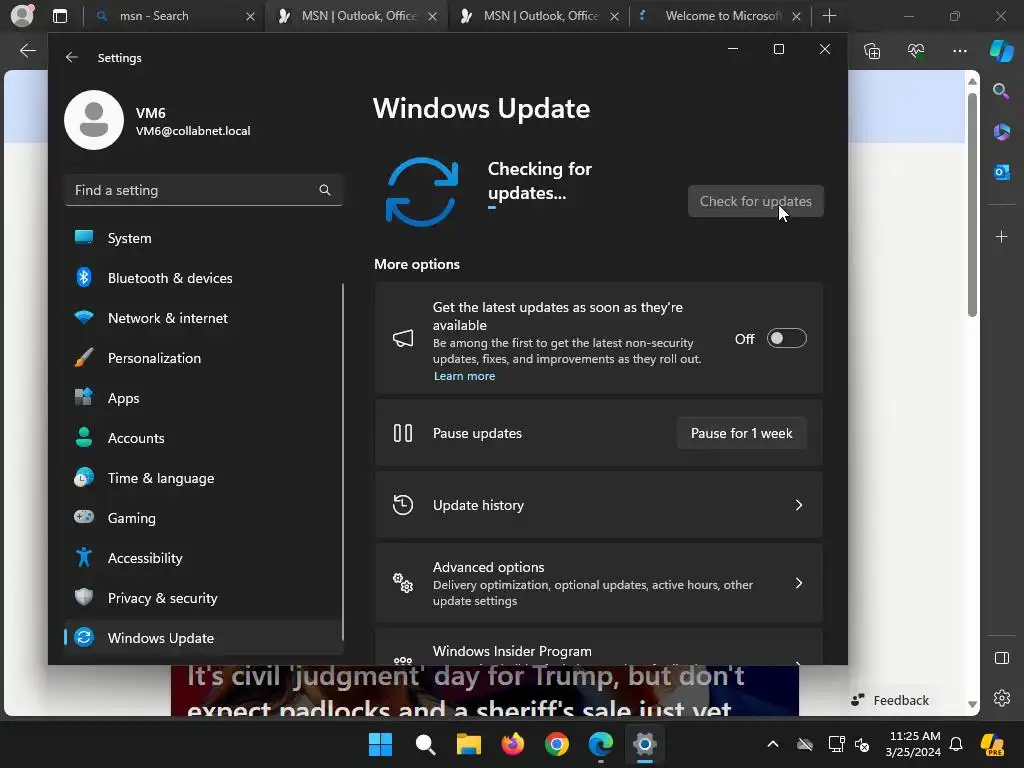Toggle Get the latest updates switch

point(786,338)
